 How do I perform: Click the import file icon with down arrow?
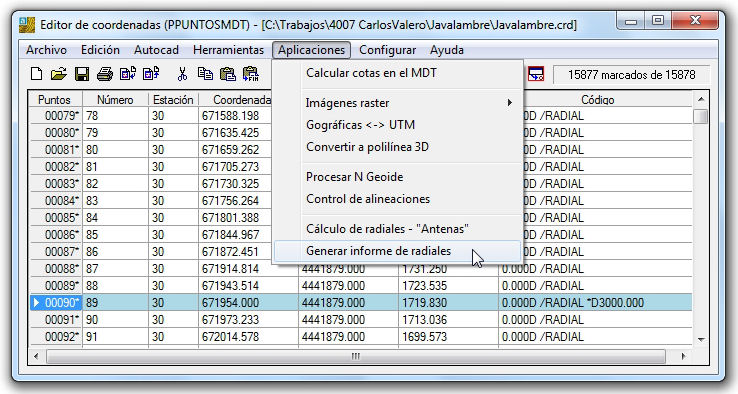128,74
